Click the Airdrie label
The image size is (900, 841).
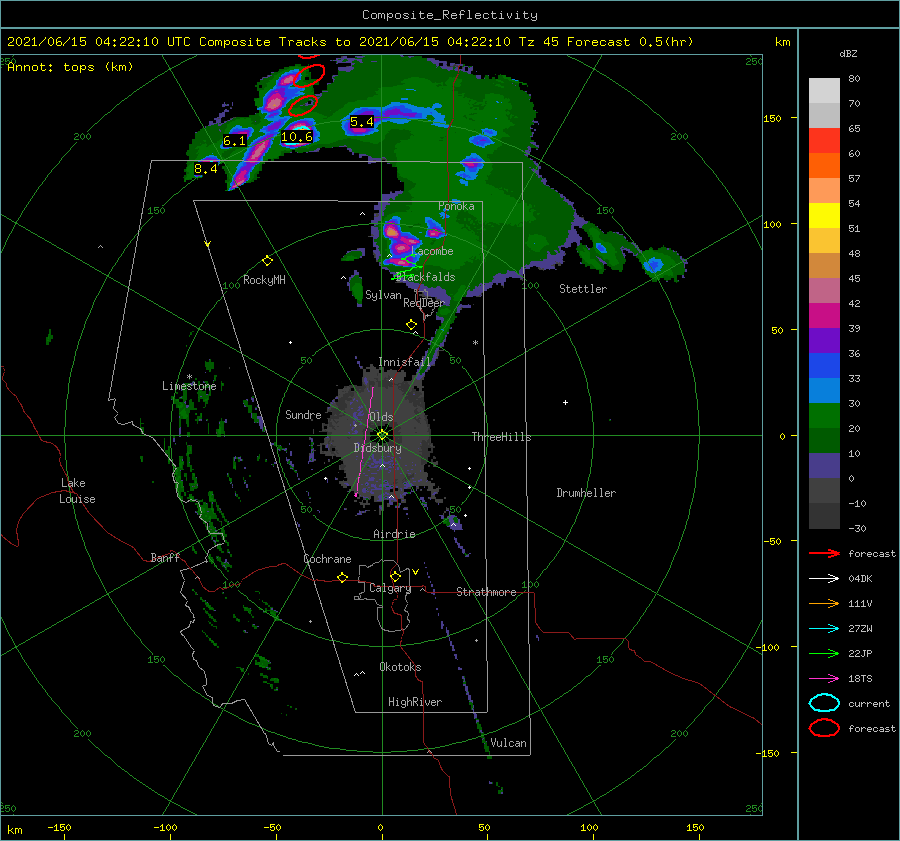pyautogui.click(x=394, y=534)
